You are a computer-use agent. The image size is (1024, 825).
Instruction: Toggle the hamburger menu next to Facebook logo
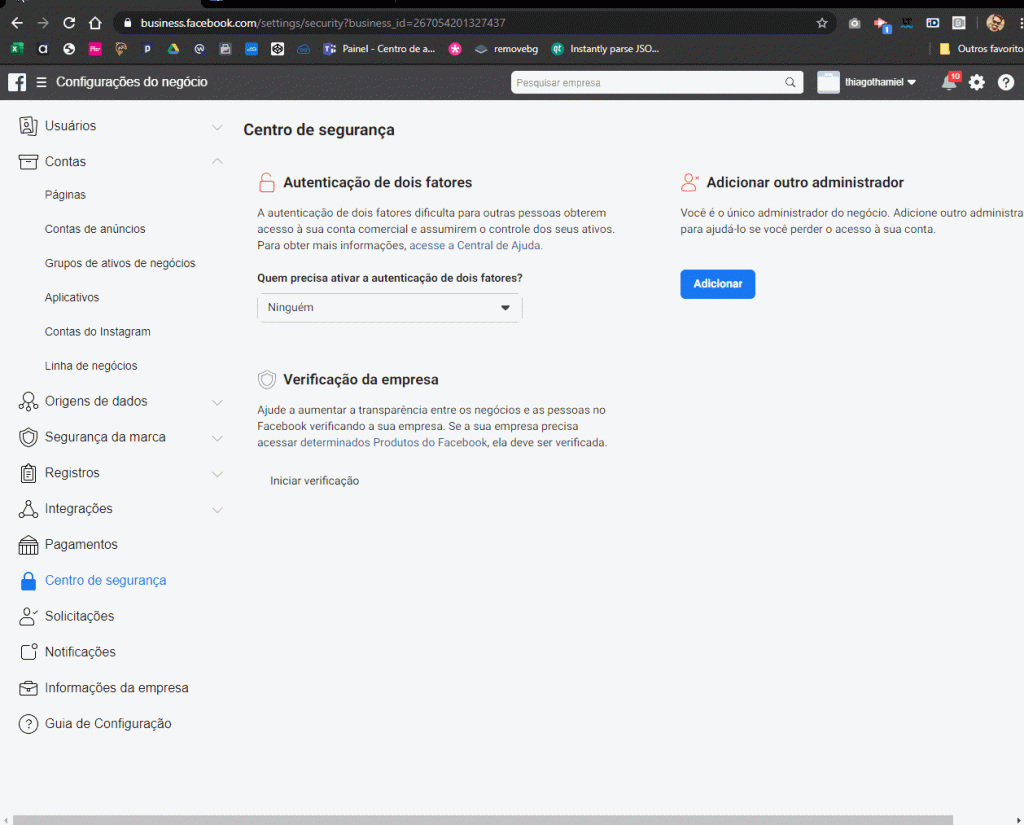click(x=41, y=82)
